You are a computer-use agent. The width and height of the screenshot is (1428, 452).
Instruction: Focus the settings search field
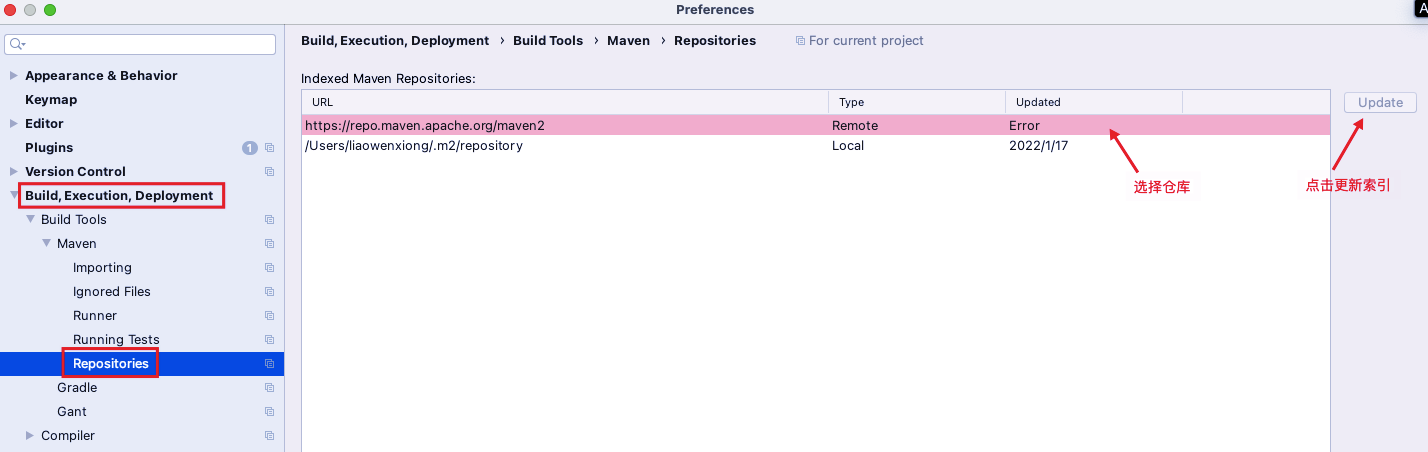141,45
